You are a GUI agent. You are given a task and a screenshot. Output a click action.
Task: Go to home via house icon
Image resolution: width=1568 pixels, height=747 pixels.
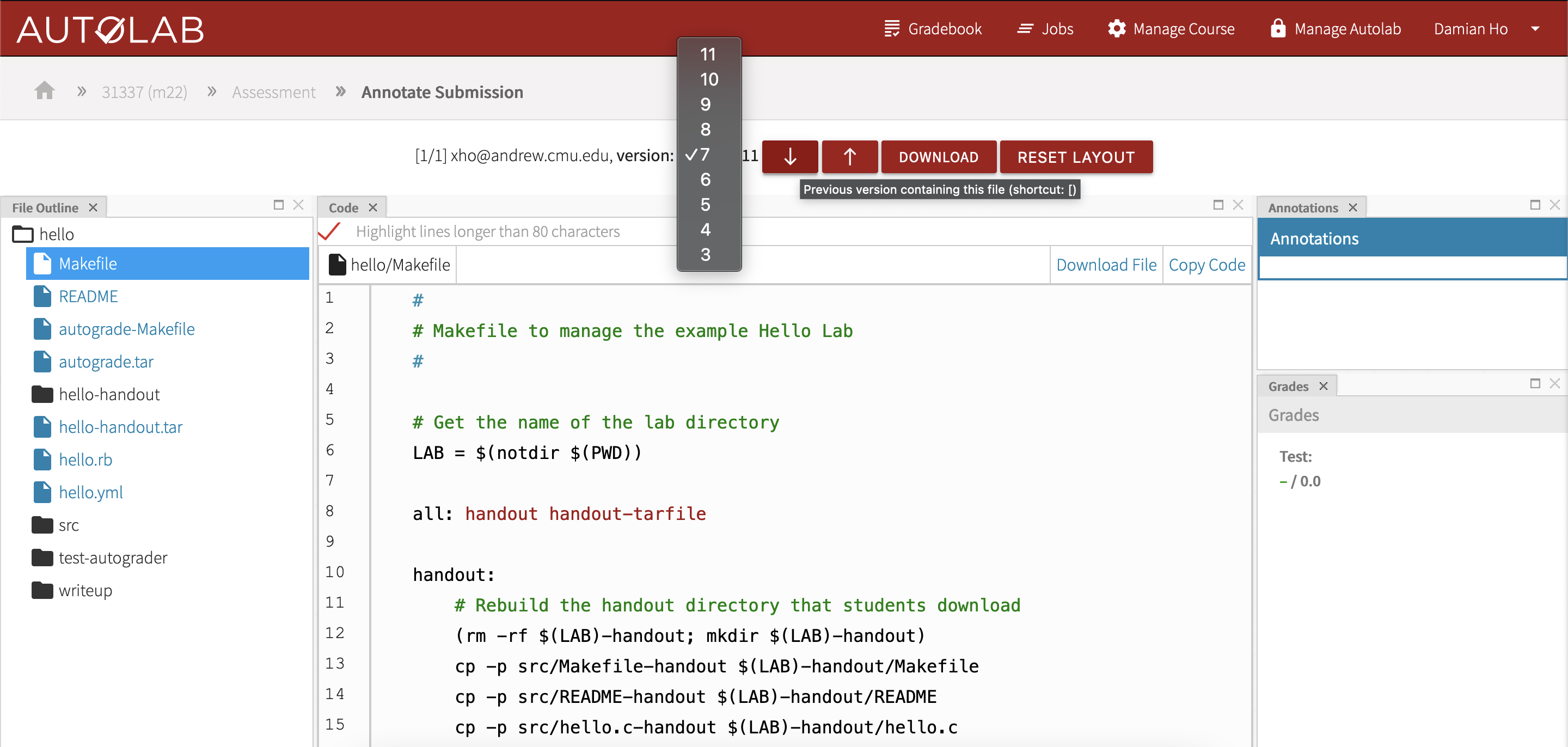pos(45,91)
